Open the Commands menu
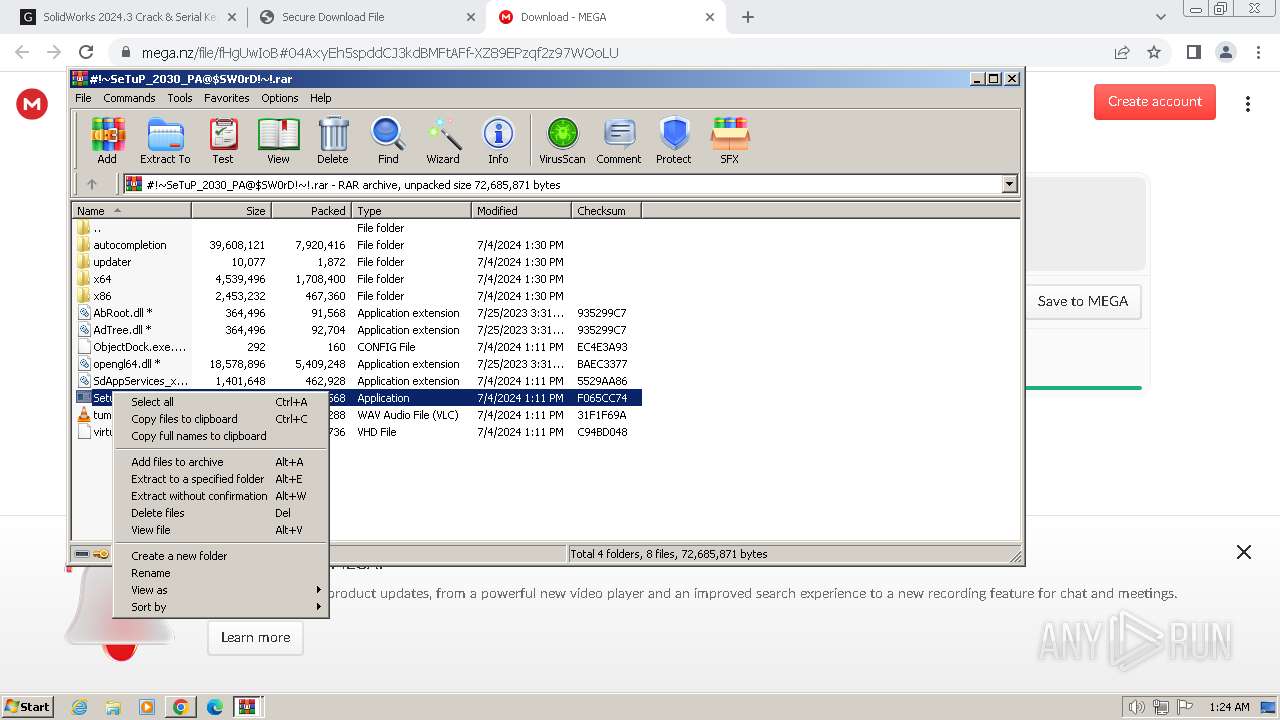The image size is (1280, 720). point(129,98)
